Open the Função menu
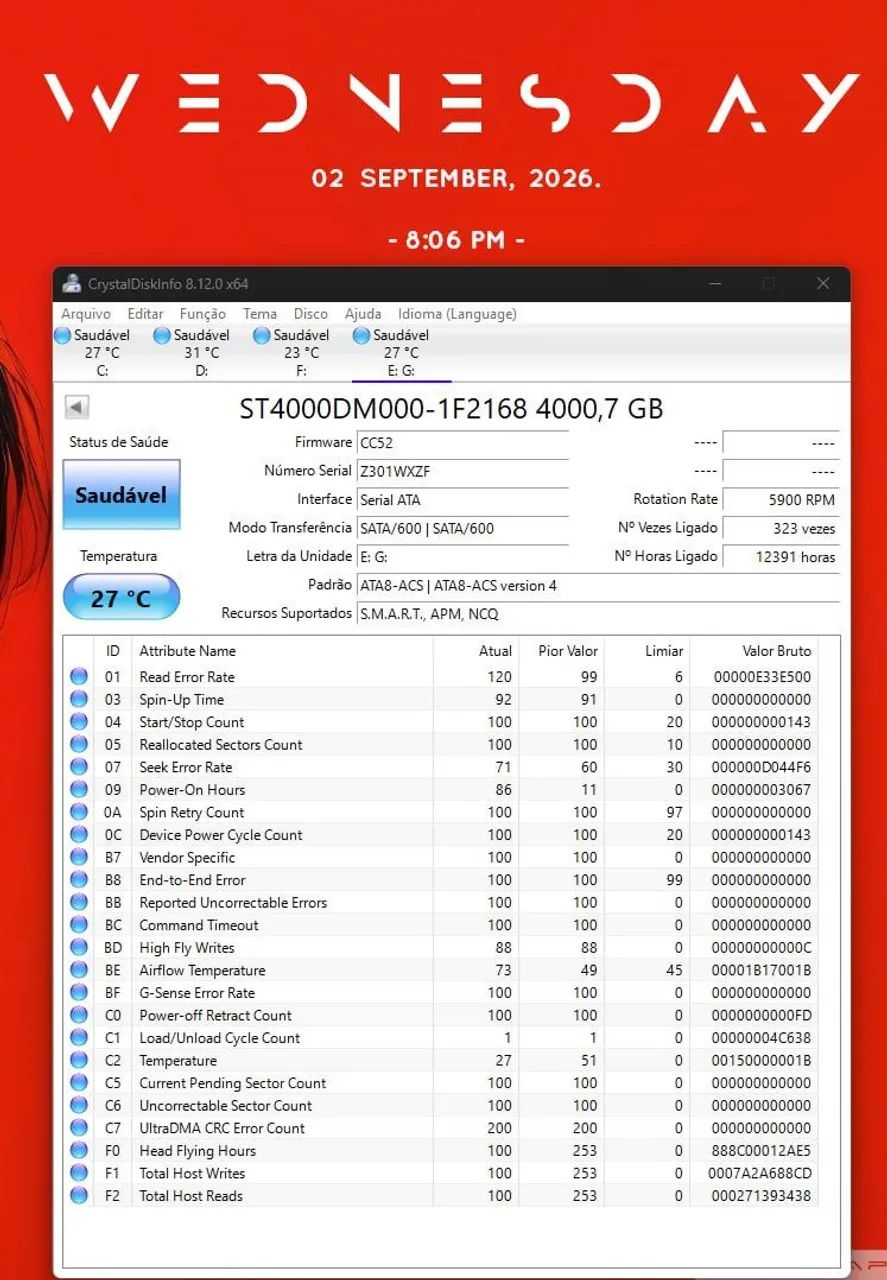The height and width of the screenshot is (1280, 887). [x=203, y=314]
